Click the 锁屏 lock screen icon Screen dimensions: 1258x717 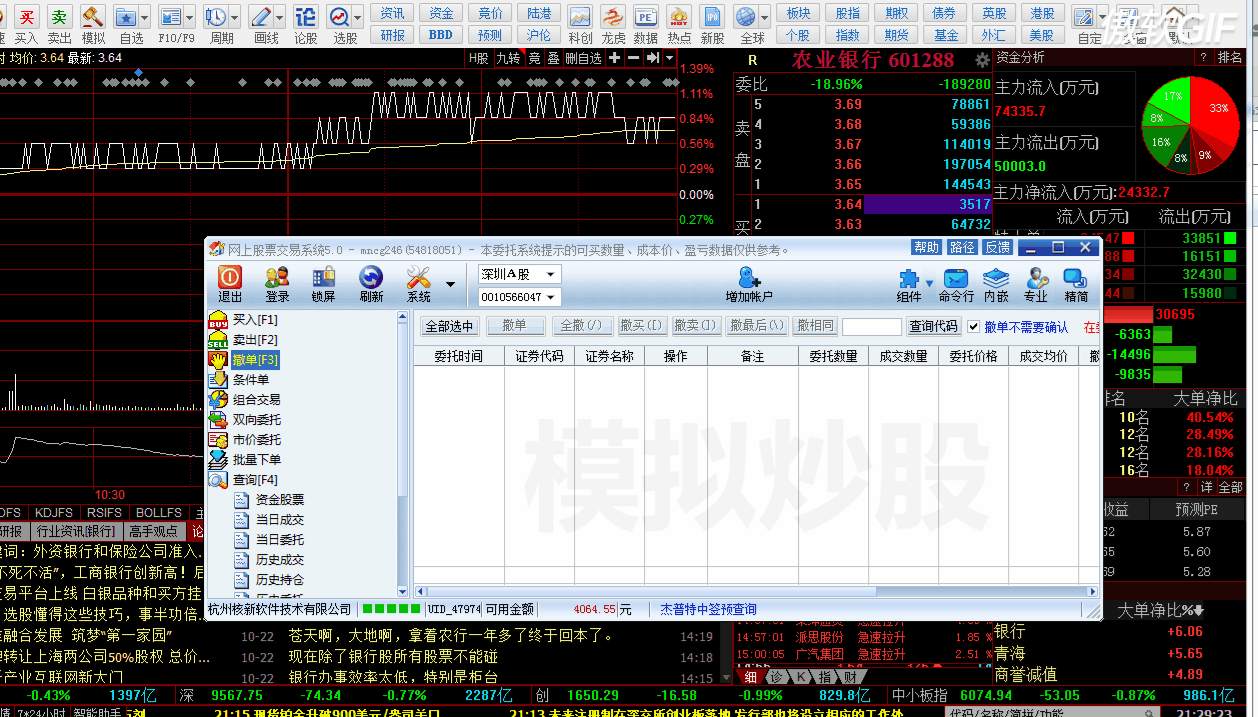click(x=323, y=277)
